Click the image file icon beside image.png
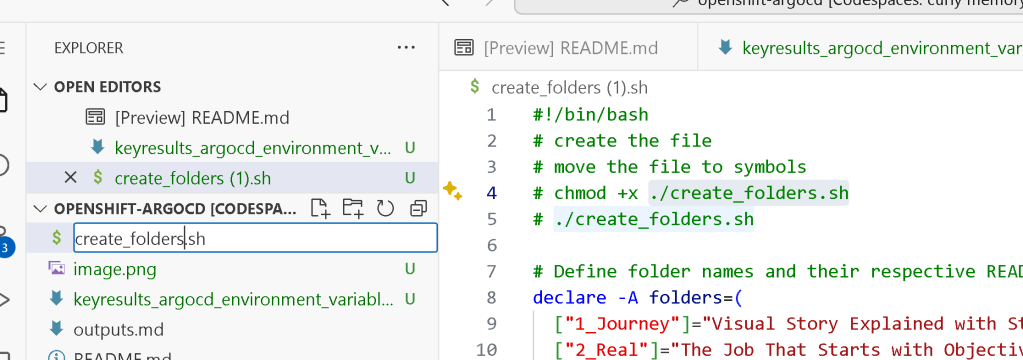This screenshot has height=360, width=1023. point(57,269)
